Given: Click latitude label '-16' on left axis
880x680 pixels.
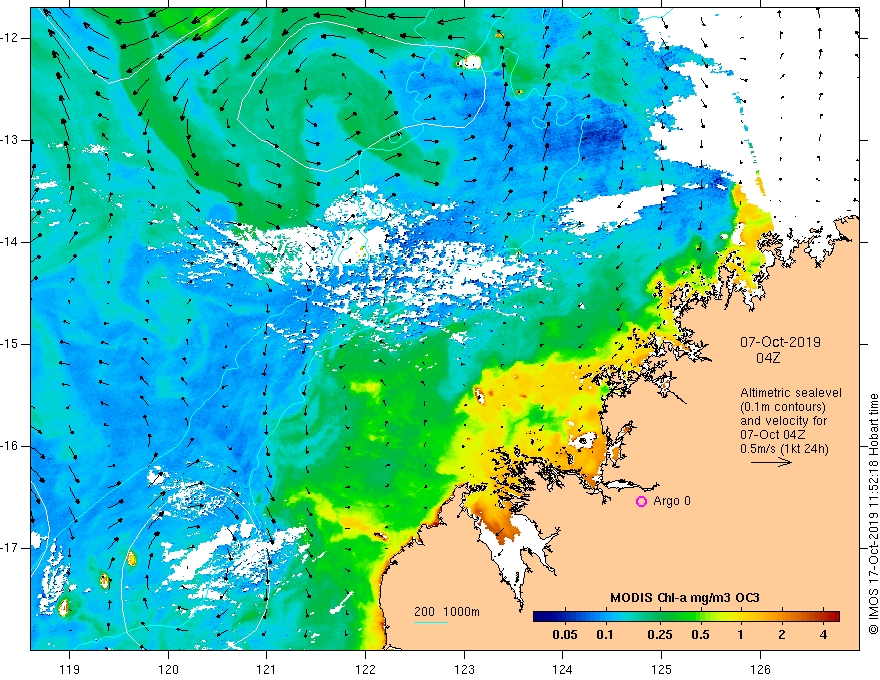Looking at the screenshot, I should (x=10, y=446).
